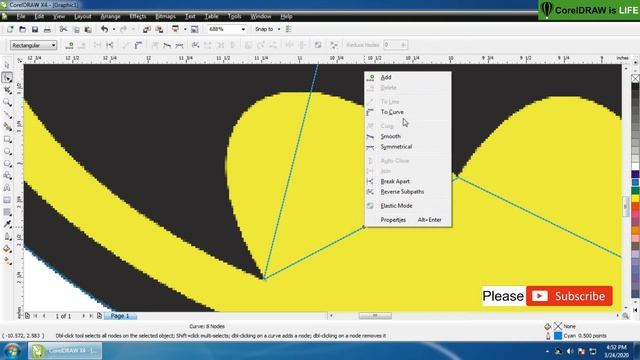640x360 pixels.
Task: Click the Welcome screen icon
Action: (x=195, y=29)
